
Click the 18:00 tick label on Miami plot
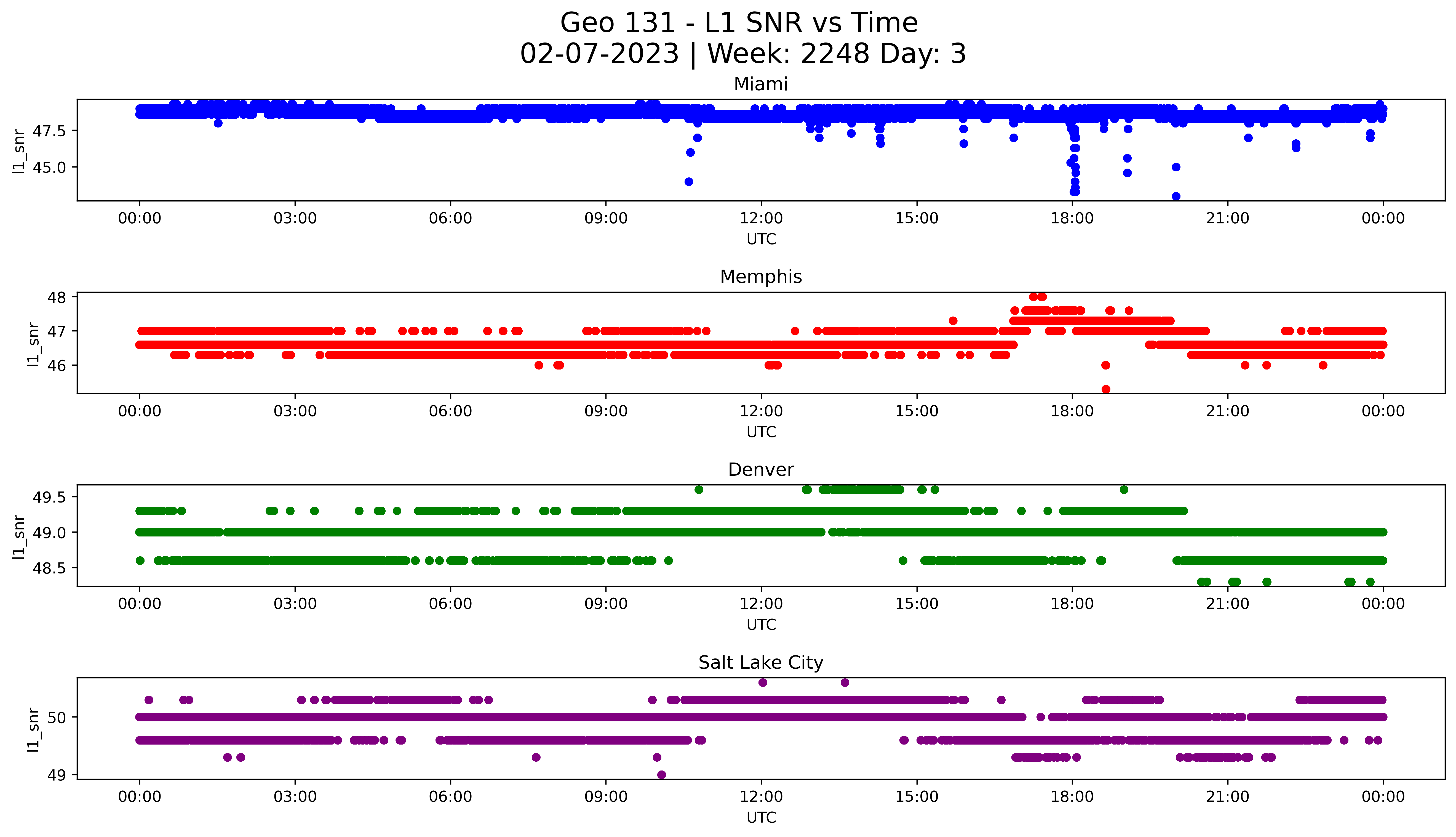[1072, 219]
